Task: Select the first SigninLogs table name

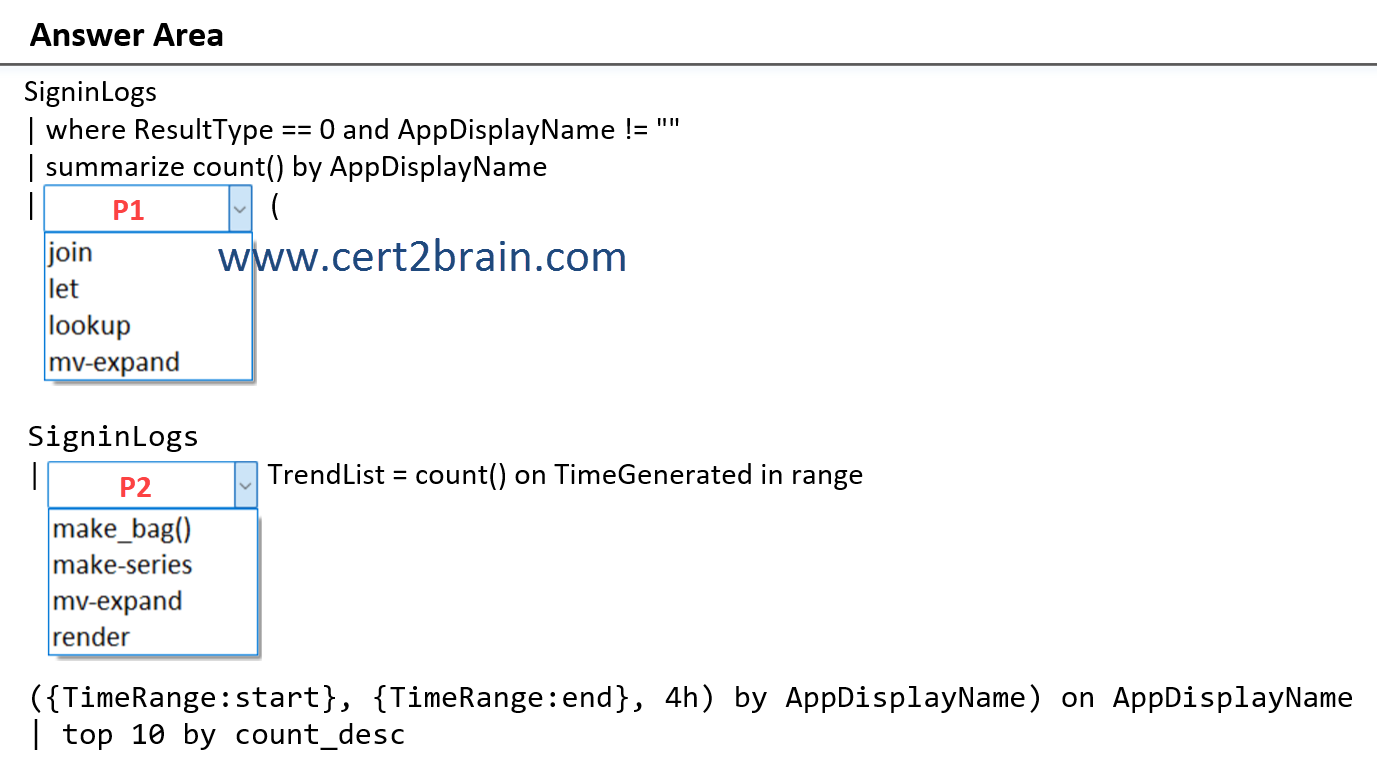Action: 90,91
